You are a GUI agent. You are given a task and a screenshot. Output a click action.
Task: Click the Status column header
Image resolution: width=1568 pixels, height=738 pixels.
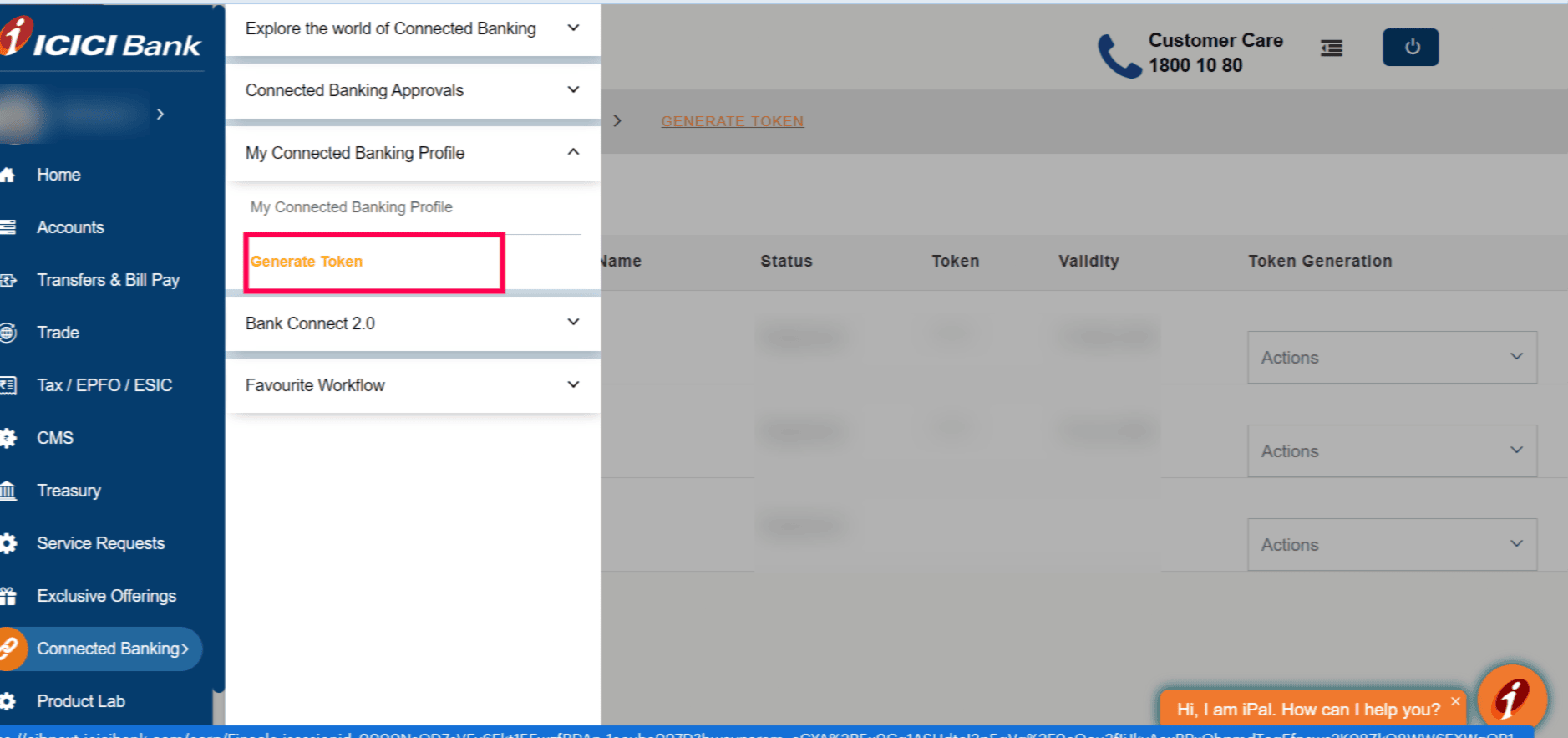(786, 262)
